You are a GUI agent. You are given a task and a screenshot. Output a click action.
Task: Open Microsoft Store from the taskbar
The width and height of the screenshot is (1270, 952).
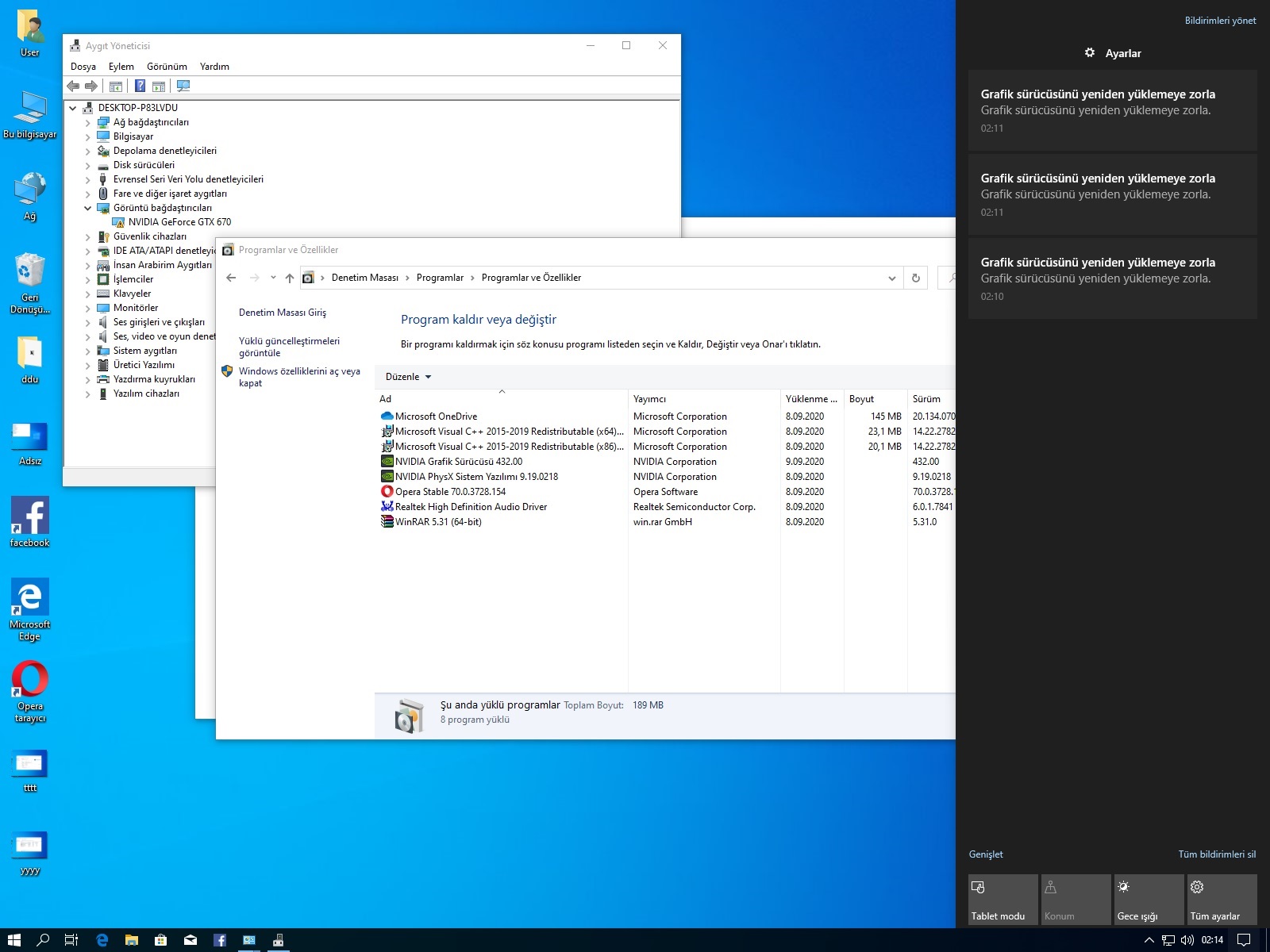[x=160, y=940]
